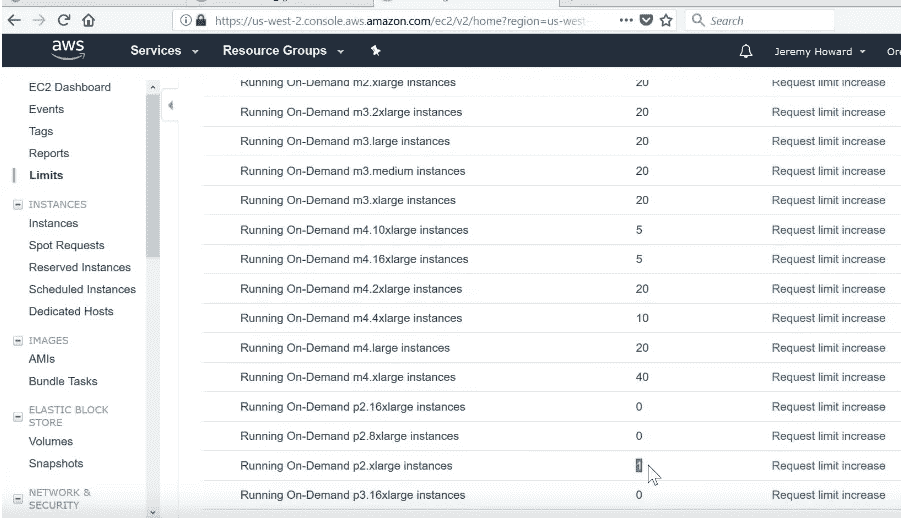Open the browser home page icon
901x518 pixels.
pos(88,20)
